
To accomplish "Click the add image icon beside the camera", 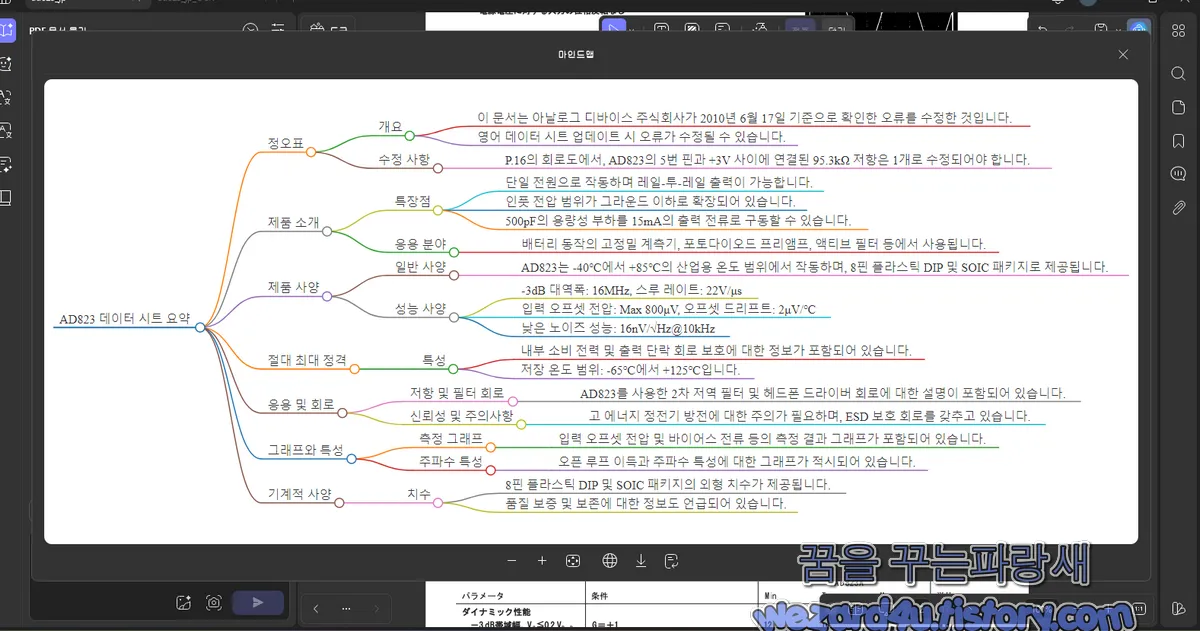I will [183, 602].
